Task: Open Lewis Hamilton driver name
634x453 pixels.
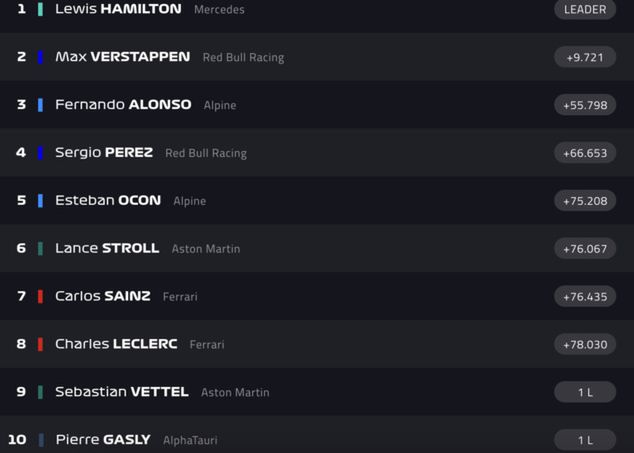Action: tap(118, 9)
